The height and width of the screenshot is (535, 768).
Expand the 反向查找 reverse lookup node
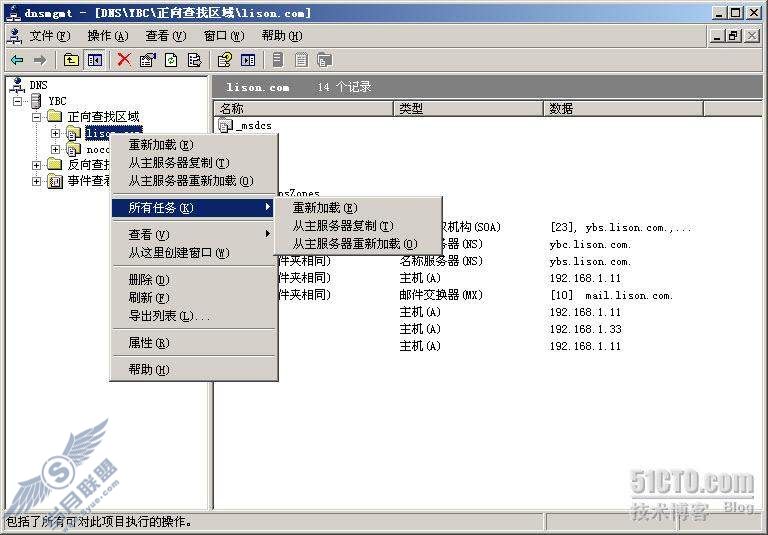pos(37,165)
